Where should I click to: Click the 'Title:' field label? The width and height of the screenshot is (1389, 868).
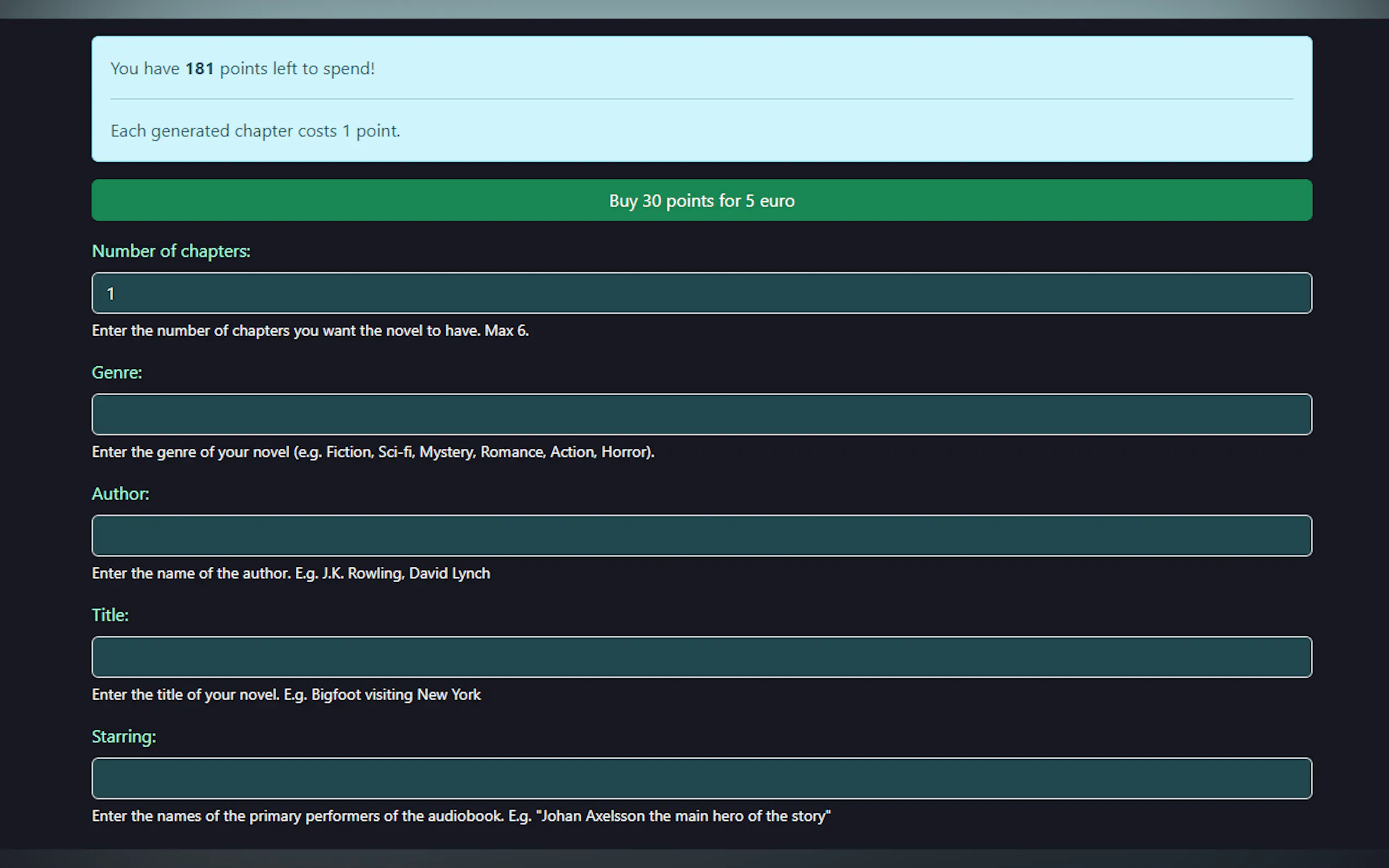[110, 615]
